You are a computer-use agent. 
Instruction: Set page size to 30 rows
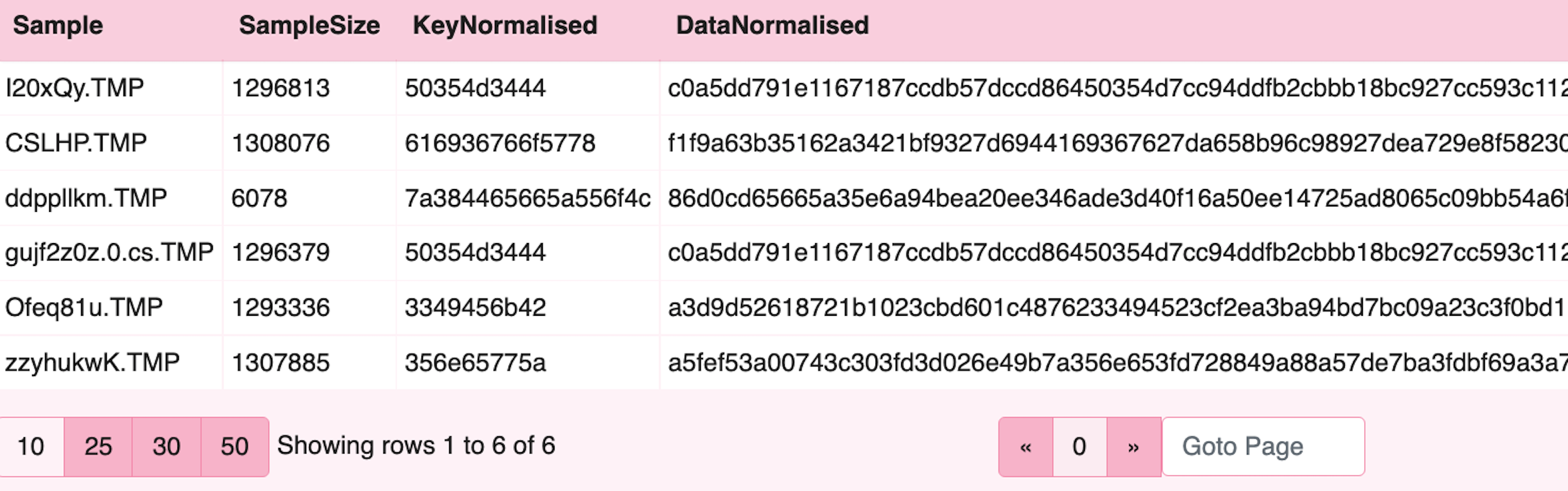(166, 447)
